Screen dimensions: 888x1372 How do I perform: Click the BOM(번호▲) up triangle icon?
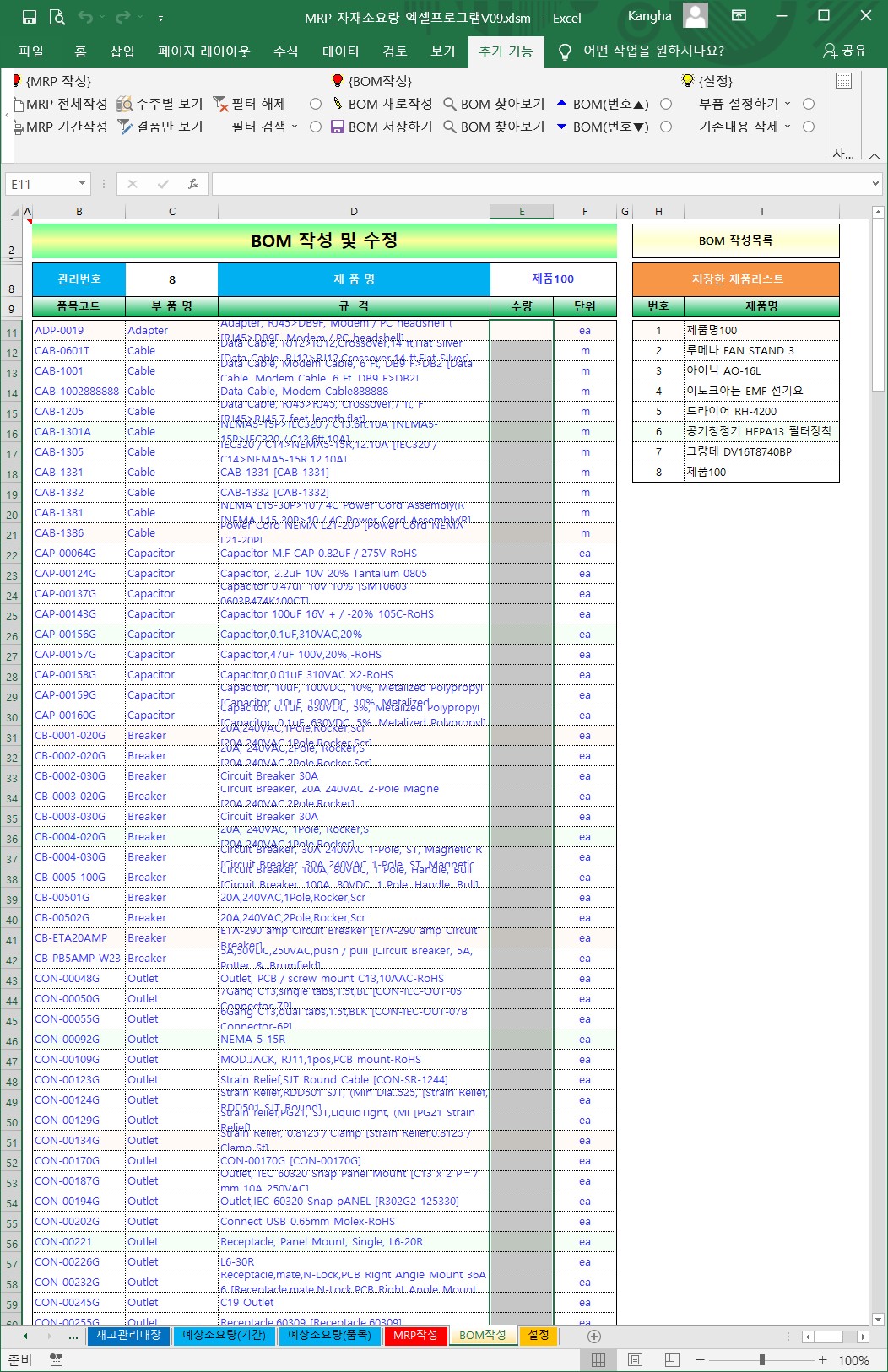tap(562, 103)
